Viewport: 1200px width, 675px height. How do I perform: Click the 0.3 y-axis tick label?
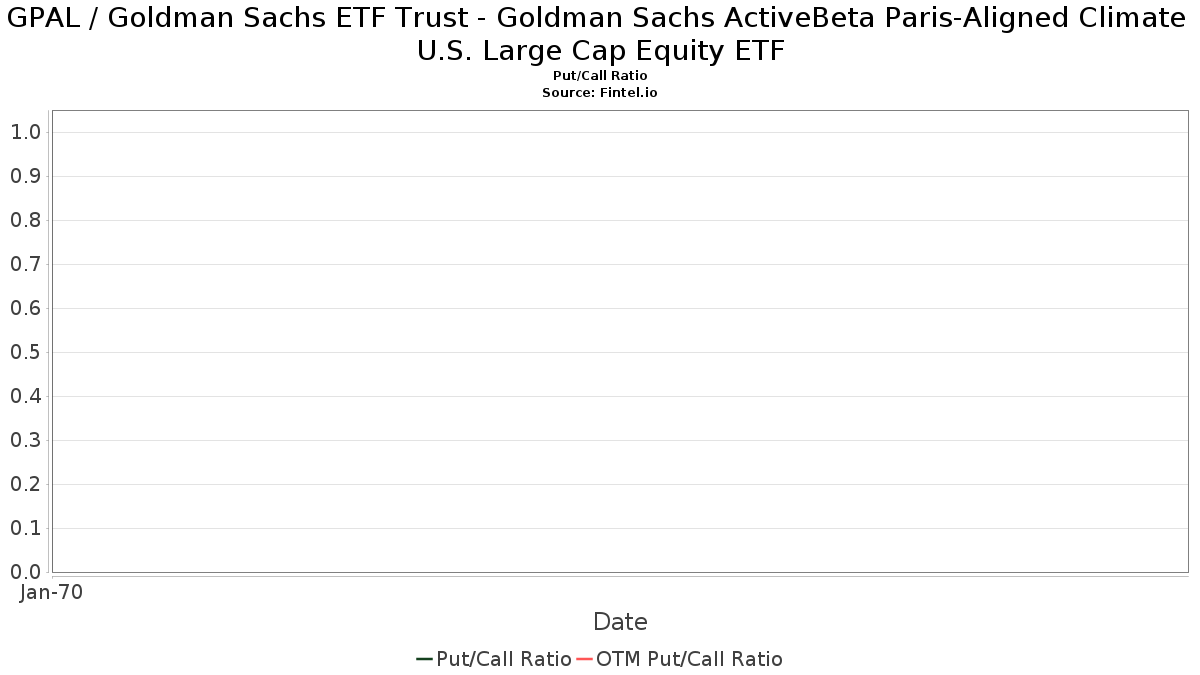(x=25, y=440)
